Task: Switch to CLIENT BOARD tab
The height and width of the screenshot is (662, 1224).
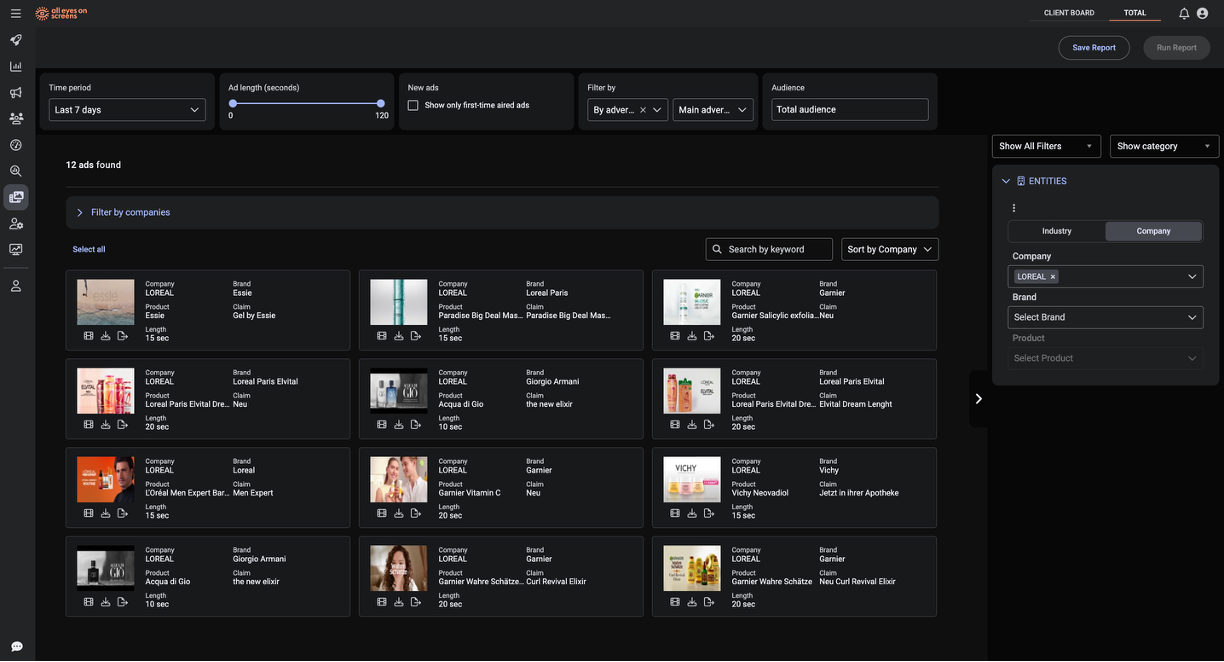Action: pyautogui.click(x=1069, y=13)
